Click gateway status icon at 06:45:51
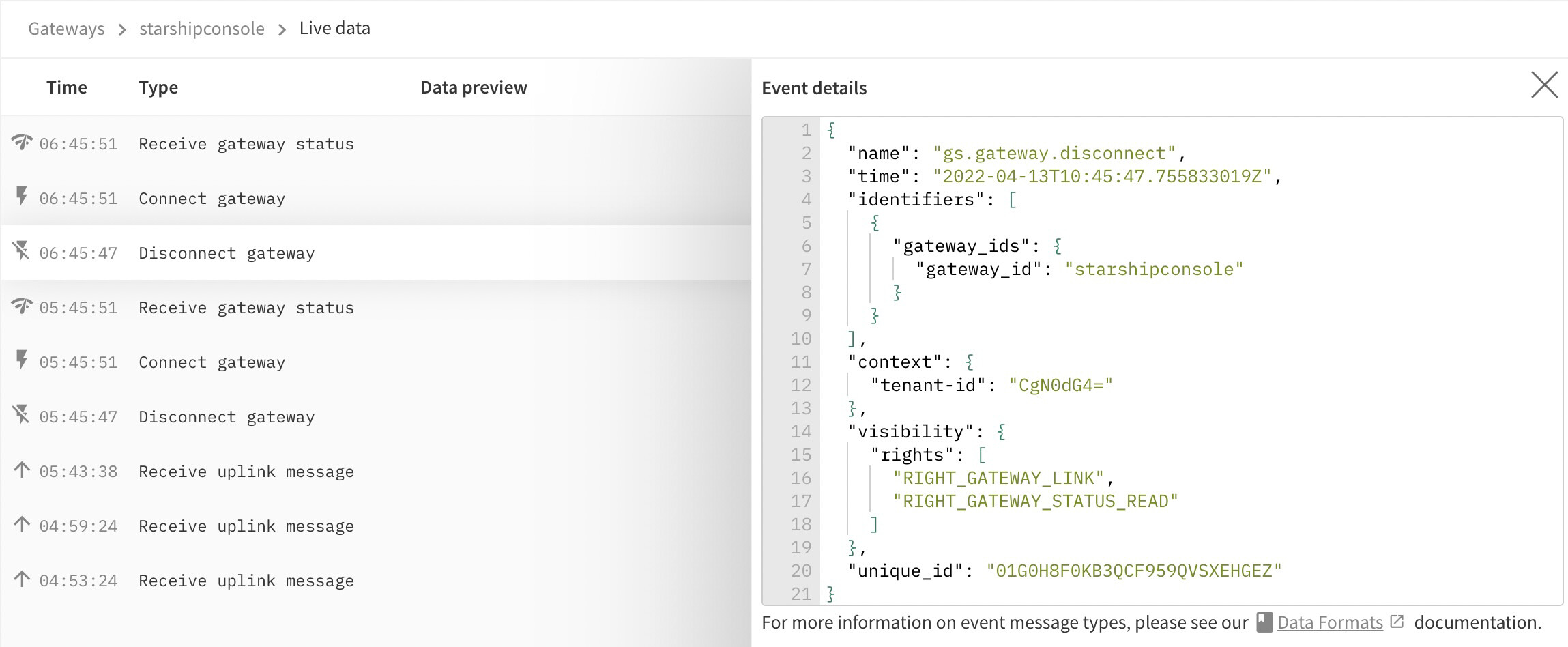This screenshot has height=647, width=1568. tap(22, 142)
